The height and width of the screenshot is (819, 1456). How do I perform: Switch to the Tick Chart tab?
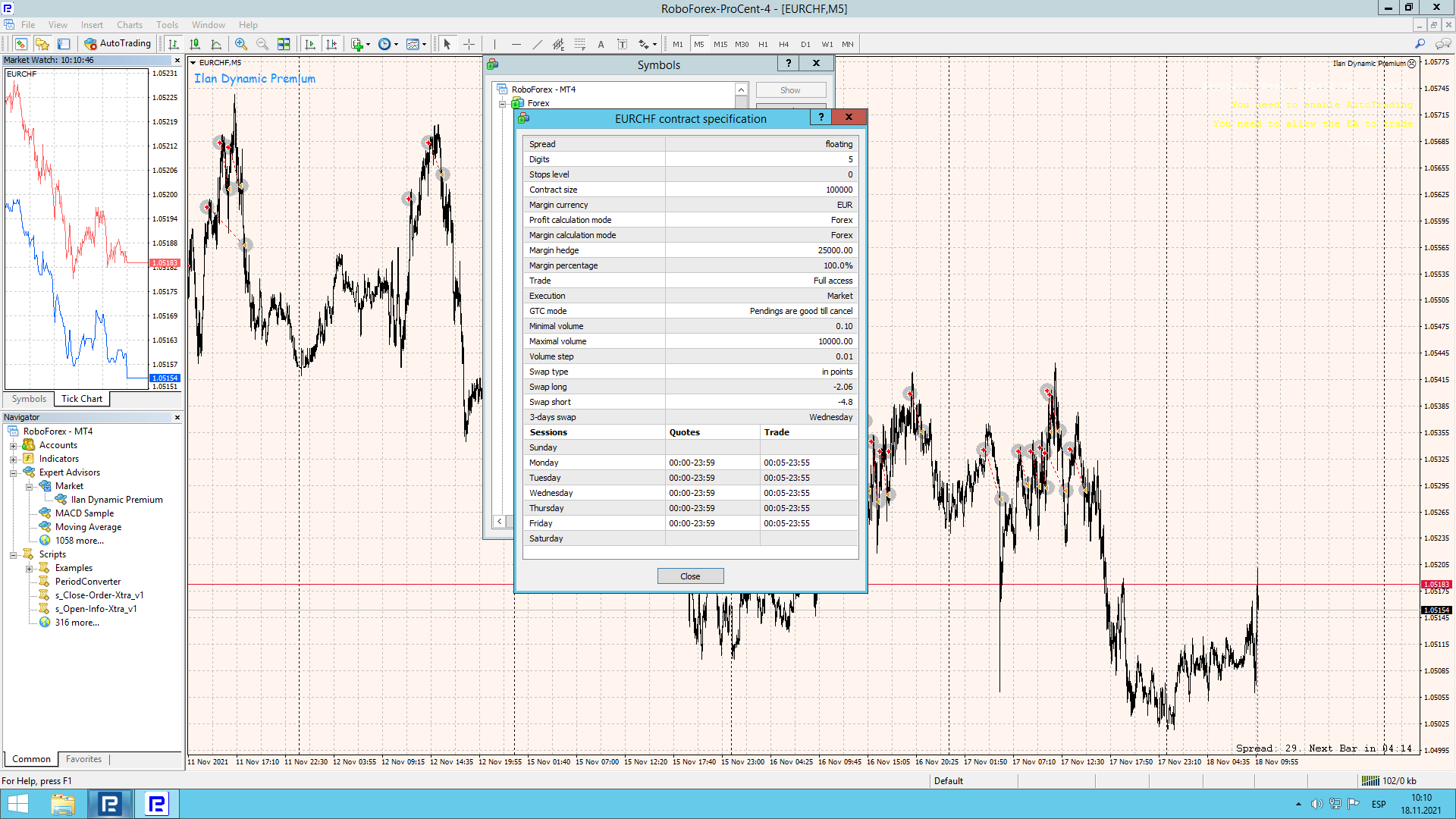click(x=81, y=399)
